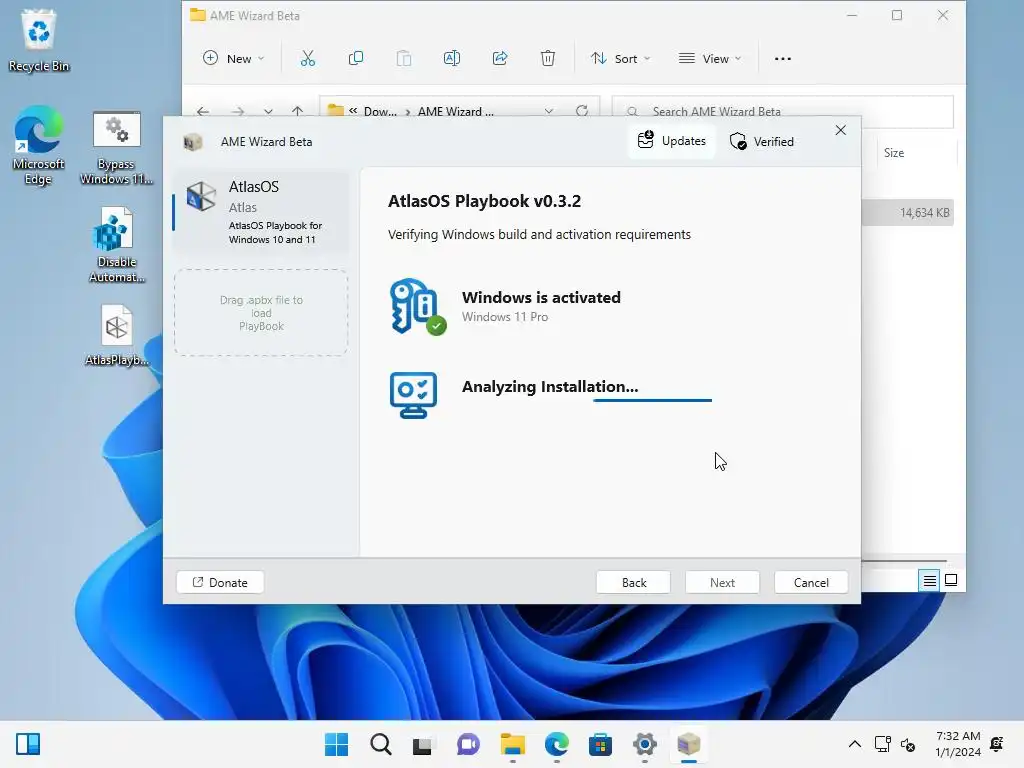Go back in File Explorer navigation

pos(203,111)
